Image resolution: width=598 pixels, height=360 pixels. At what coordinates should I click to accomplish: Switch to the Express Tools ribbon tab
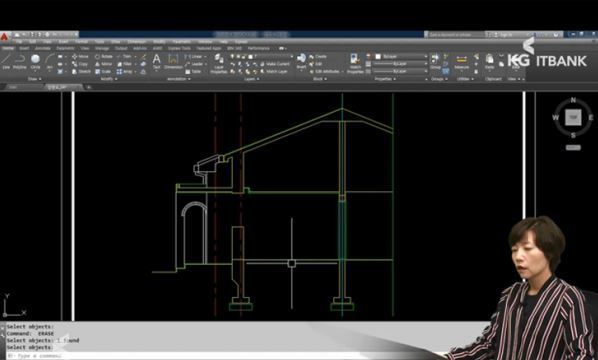[x=179, y=48]
